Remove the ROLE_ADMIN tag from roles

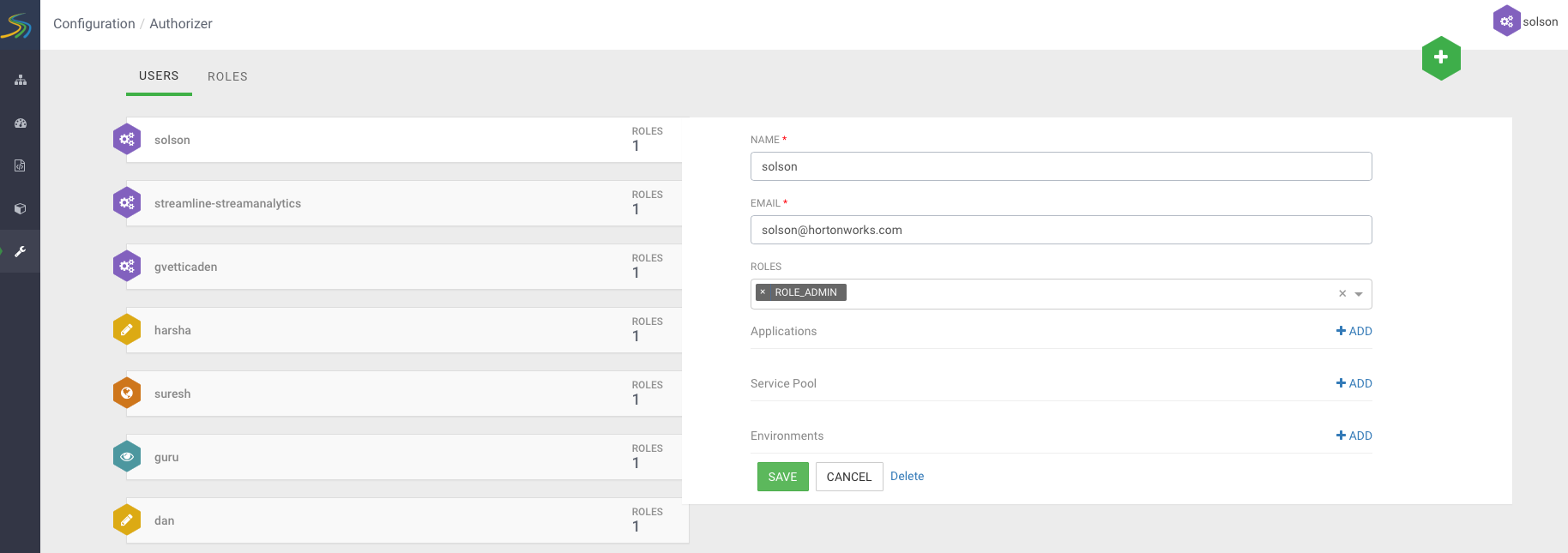763,292
